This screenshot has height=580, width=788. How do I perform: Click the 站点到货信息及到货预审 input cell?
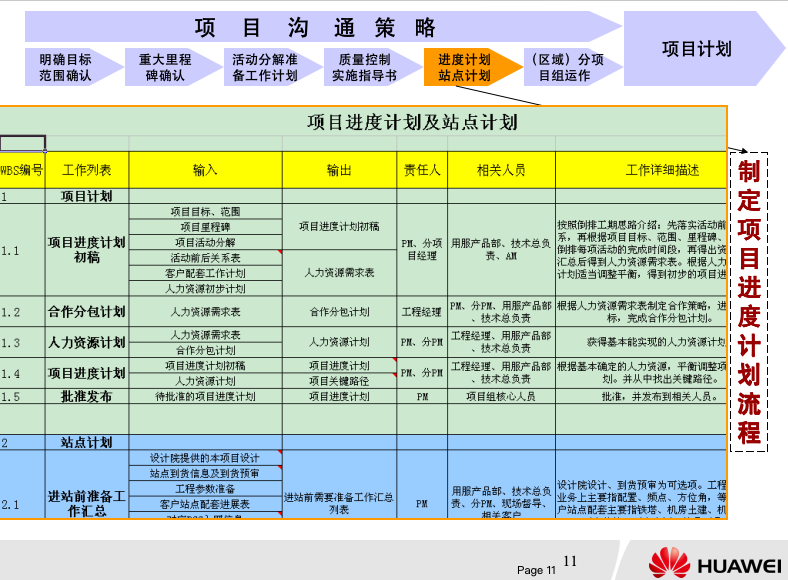pos(206,473)
